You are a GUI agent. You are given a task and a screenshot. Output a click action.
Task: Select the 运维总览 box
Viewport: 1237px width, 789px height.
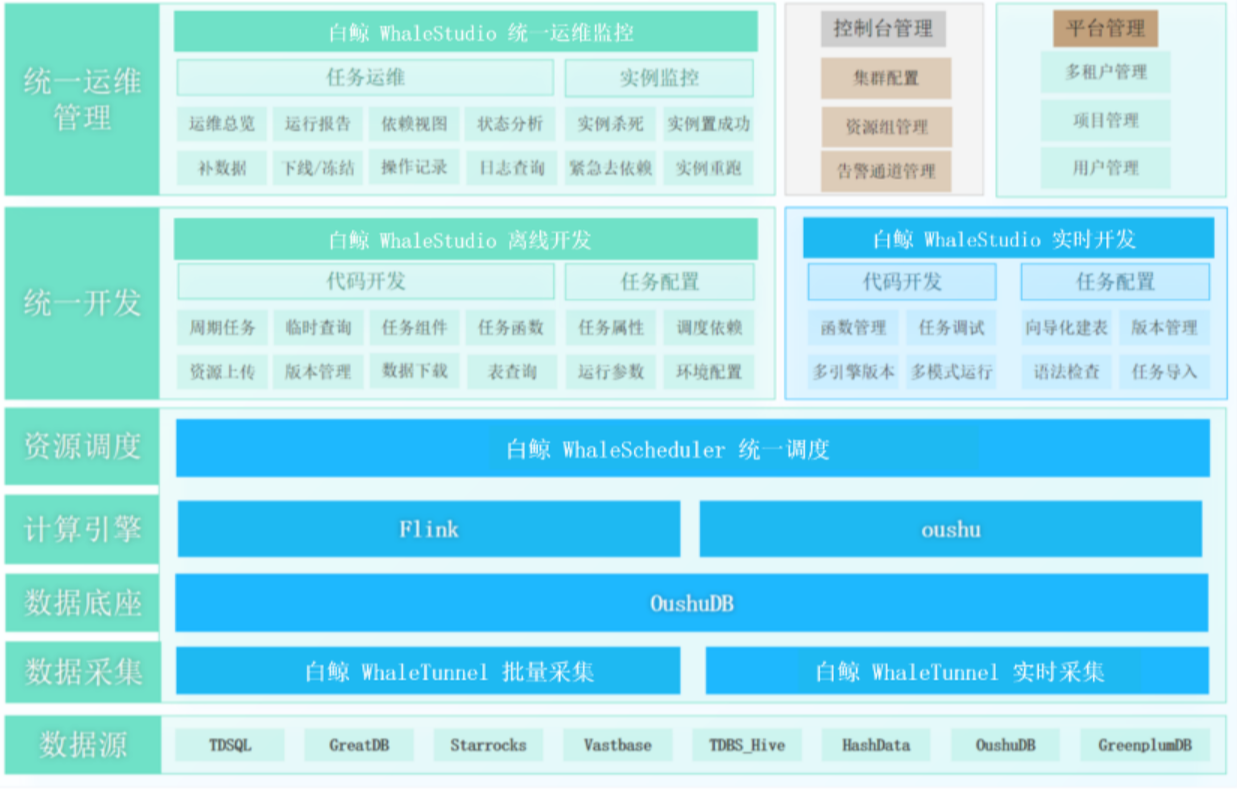click(222, 124)
